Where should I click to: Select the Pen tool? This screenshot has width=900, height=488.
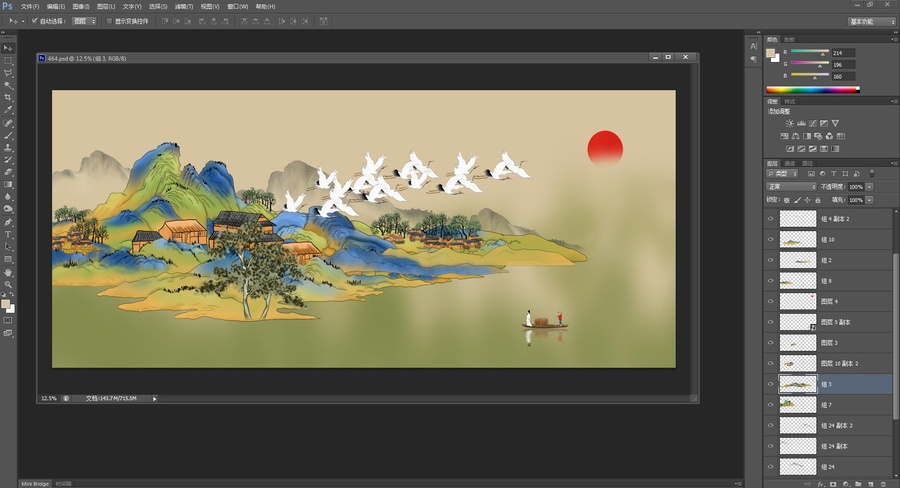[8, 222]
